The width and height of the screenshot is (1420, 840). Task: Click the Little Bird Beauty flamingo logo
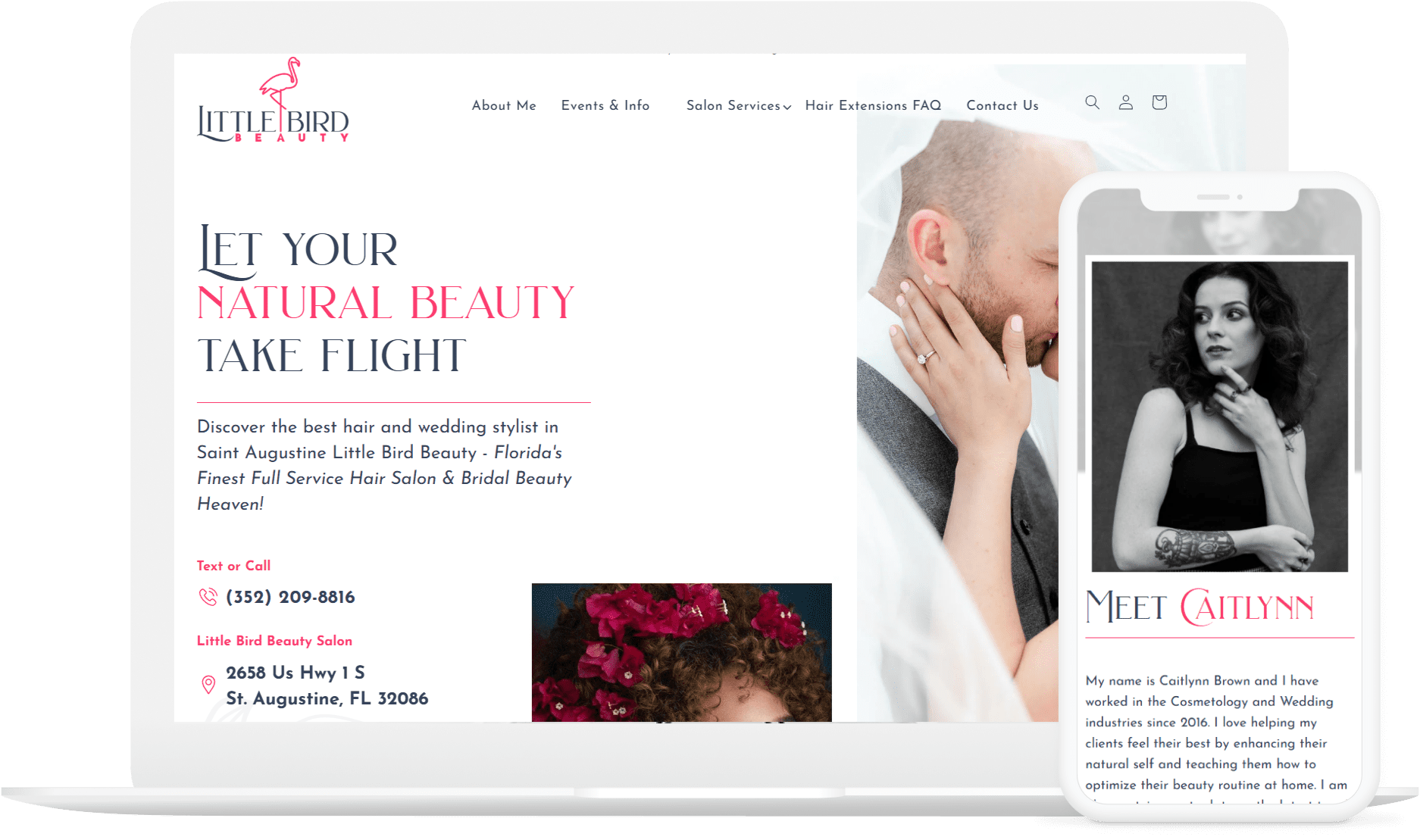[x=273, y=100]
